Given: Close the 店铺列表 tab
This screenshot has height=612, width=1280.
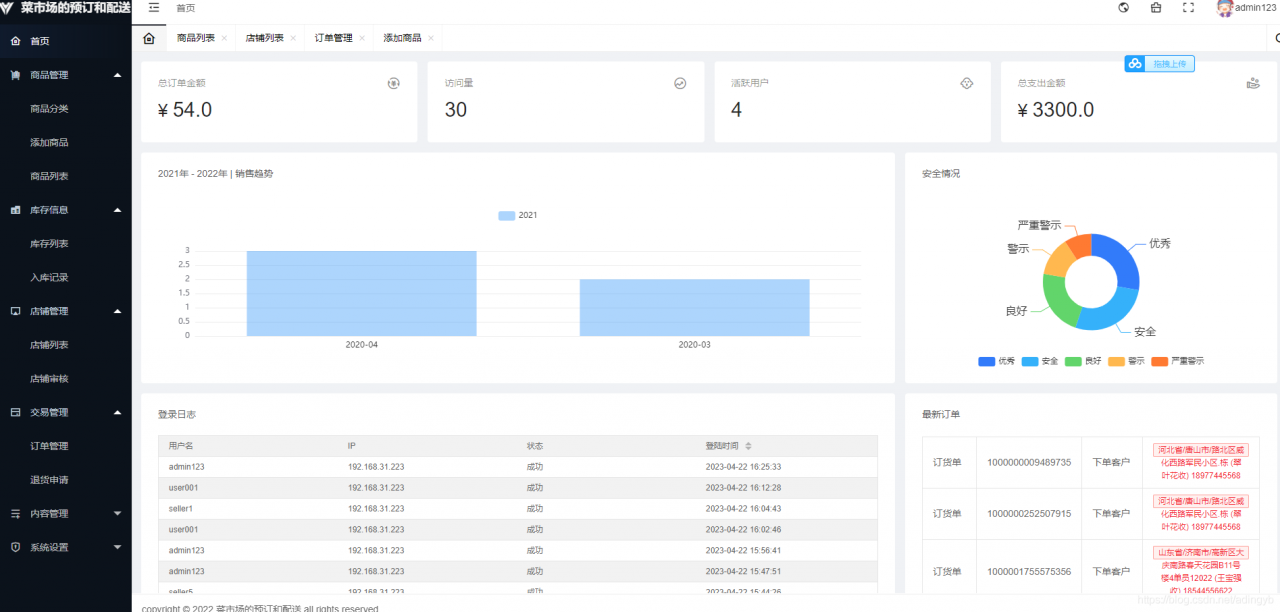Looking at the screenshot, I should 293,38.
